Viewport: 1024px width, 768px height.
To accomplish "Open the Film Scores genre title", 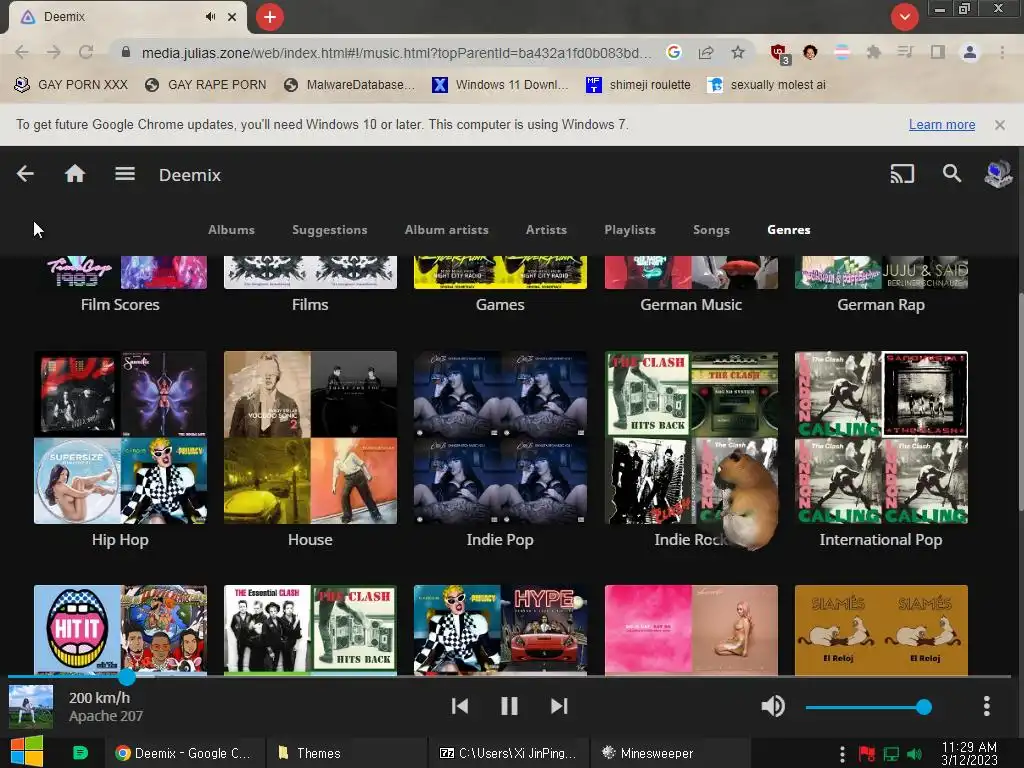I will tap(120, 305).
